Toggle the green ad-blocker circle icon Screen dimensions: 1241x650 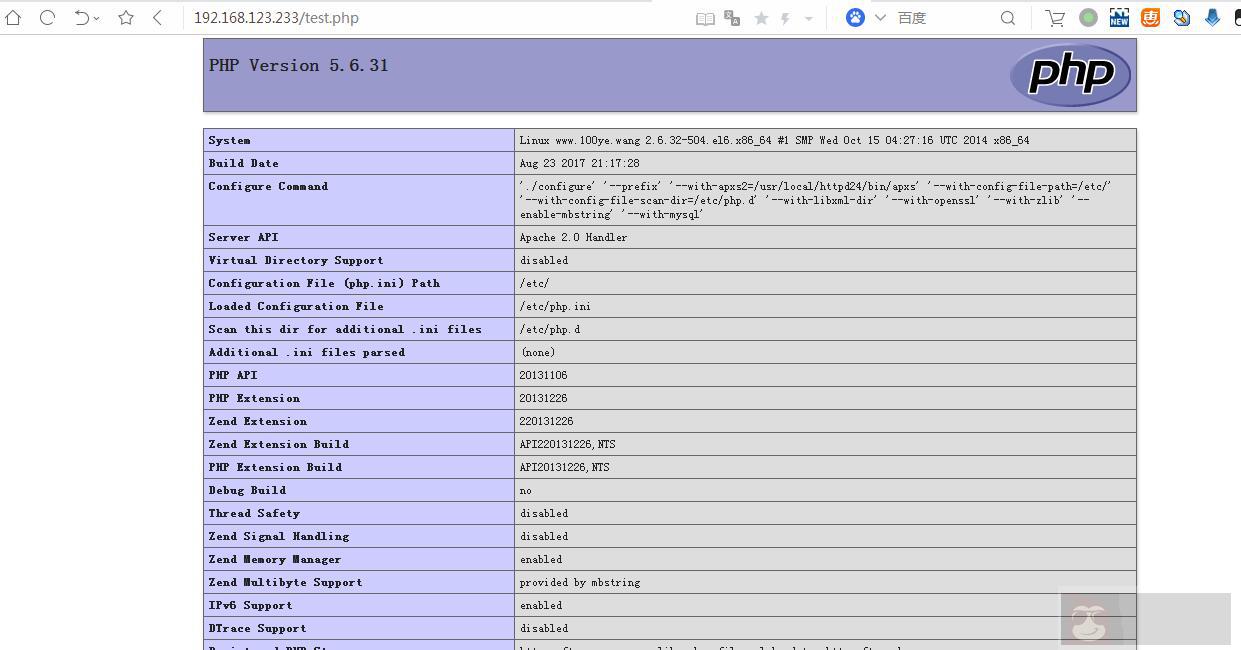point(1088,17)
